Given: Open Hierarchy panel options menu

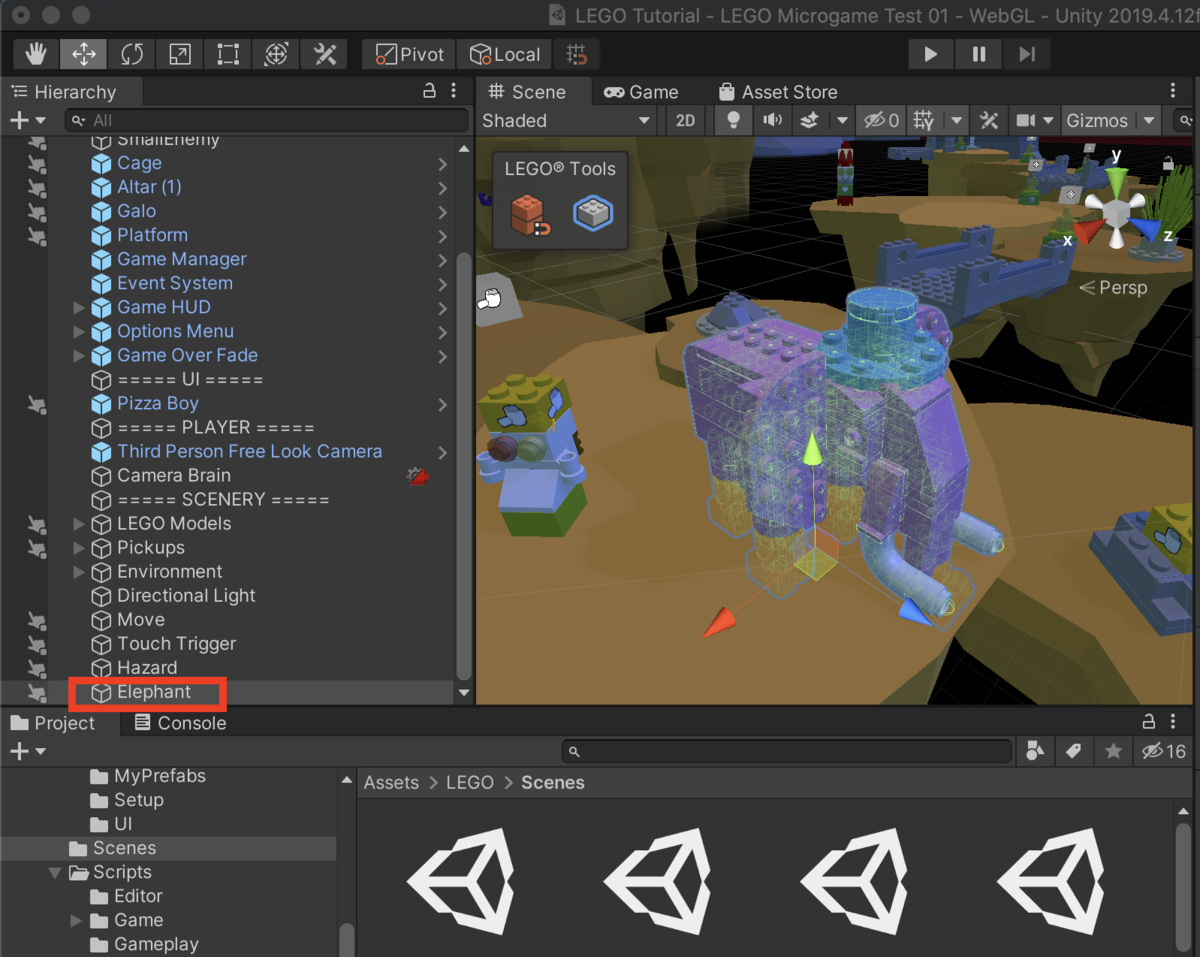Looking at the screenshot, I should point(455,91).
